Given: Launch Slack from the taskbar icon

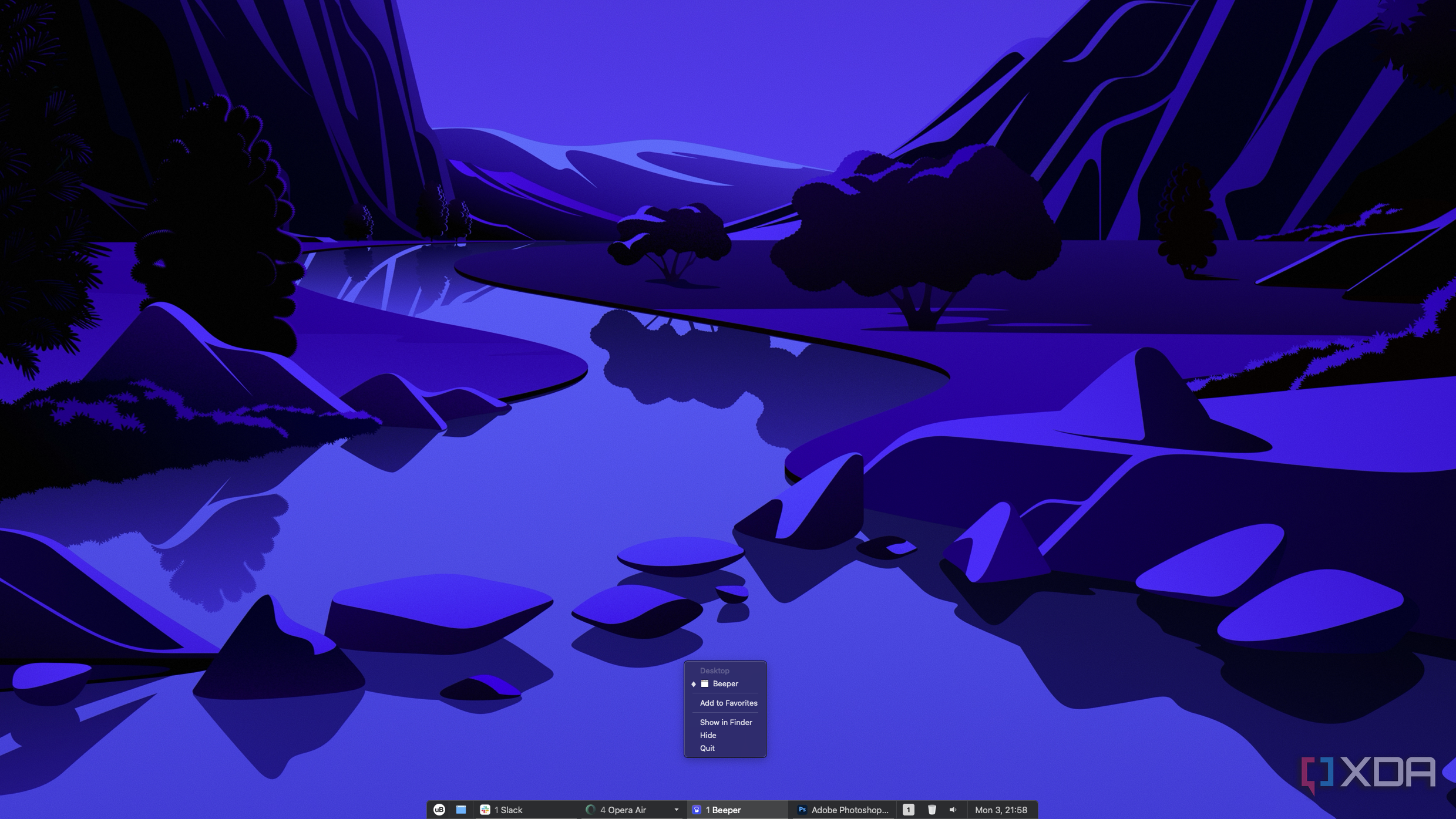Looking at the screenshot, I should [485, 810].
